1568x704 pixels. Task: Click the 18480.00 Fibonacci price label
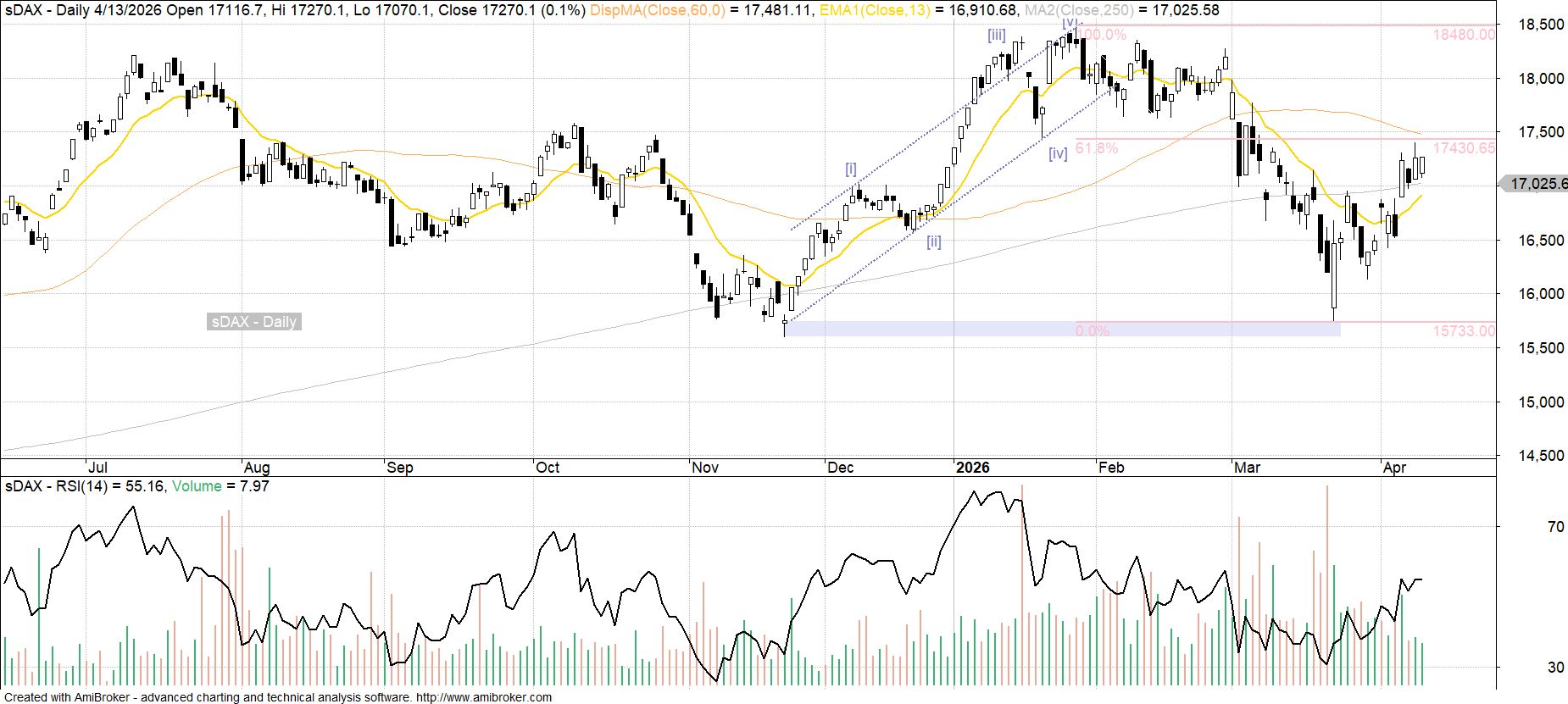tap(1464, 35)
